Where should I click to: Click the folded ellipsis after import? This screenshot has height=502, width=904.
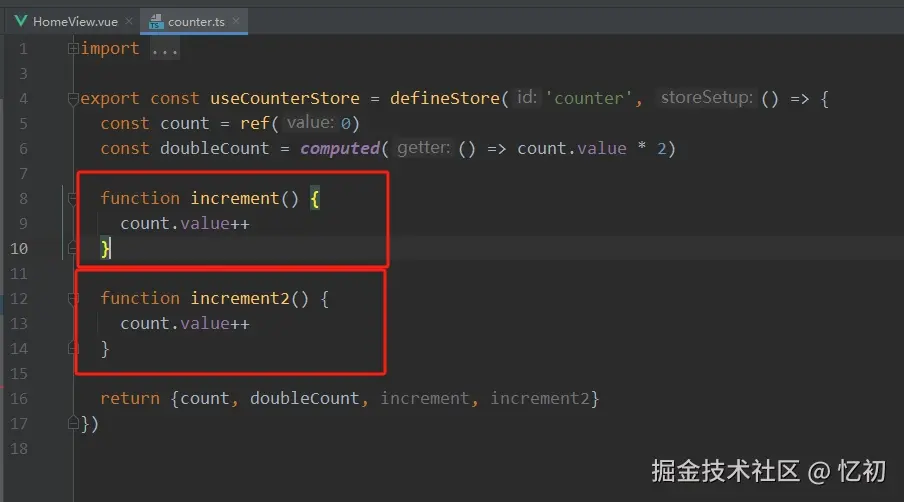pyautogui.click(x=164, y=49)
